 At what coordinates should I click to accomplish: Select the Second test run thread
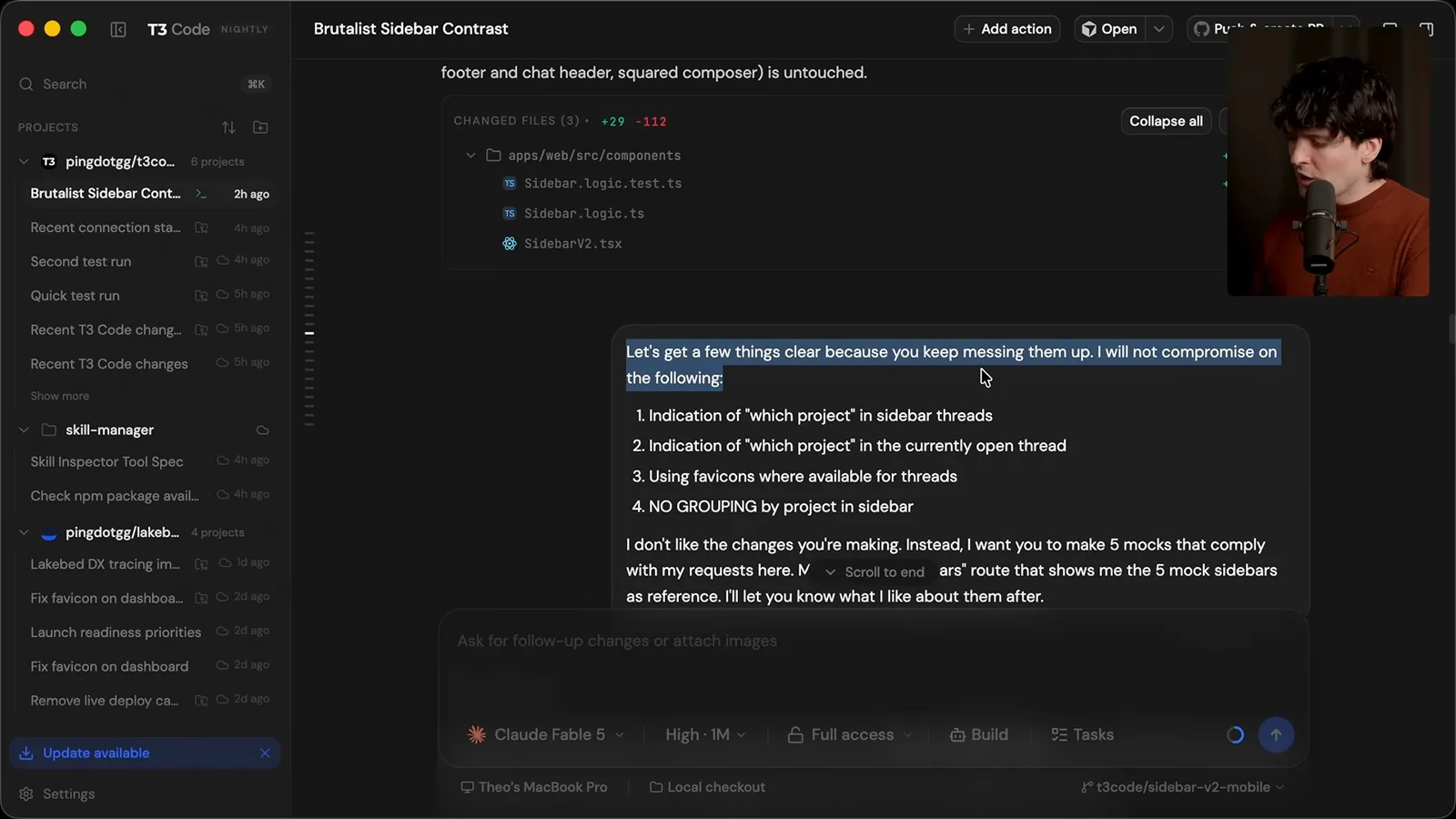tap(146, 261)
